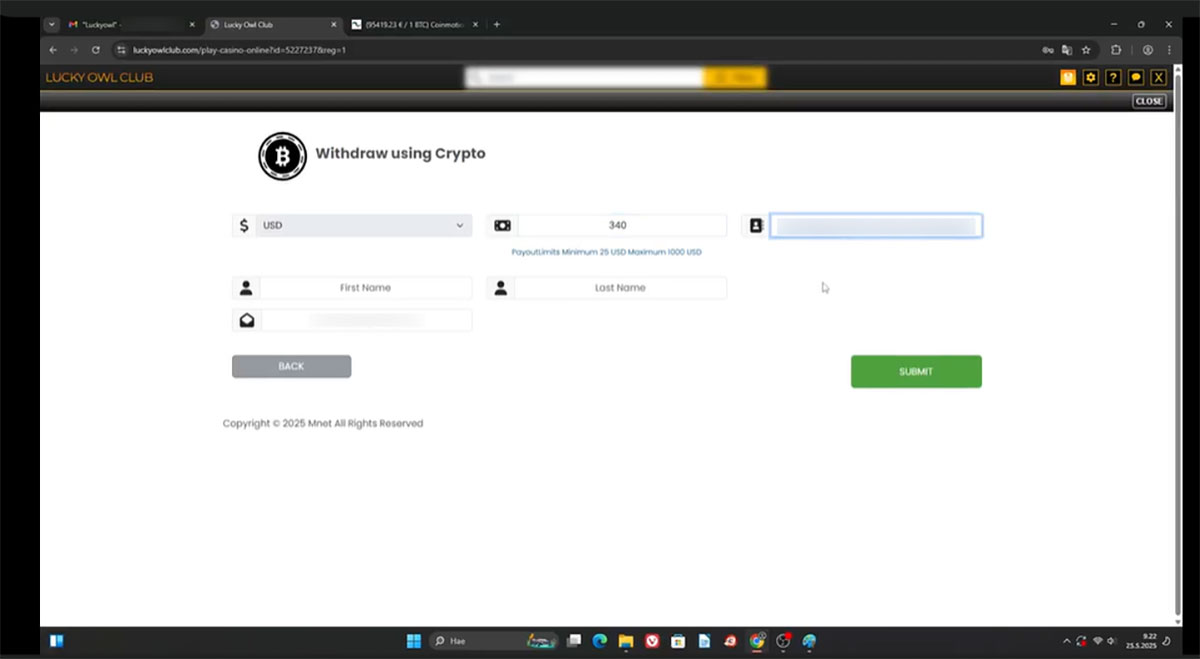The height and width of the screenshot is (659, 1200).
Task: Click the dollar sign currency icon
Action: coord(243,226)
